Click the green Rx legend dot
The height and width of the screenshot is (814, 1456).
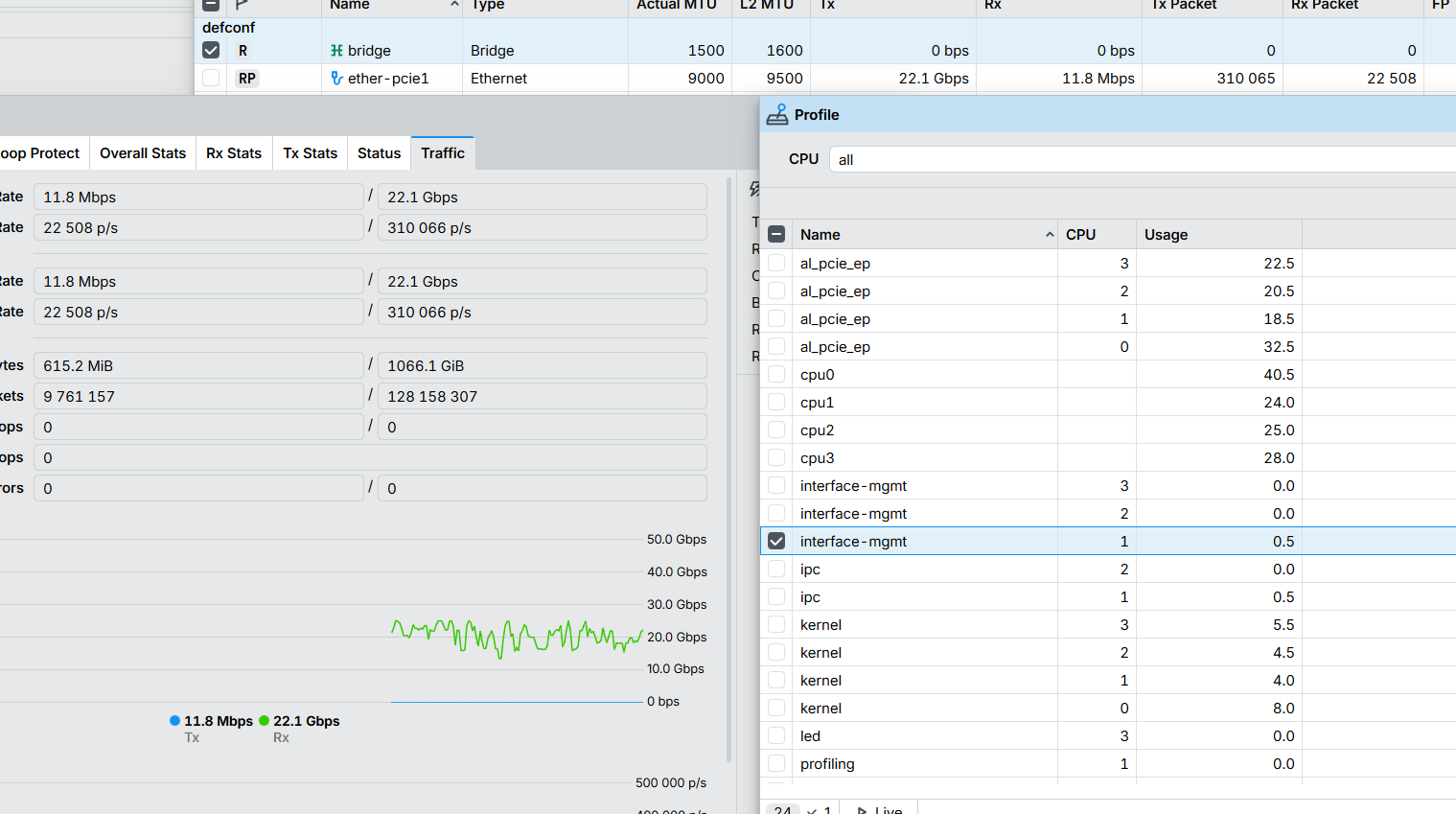click(x=265, y=721)
